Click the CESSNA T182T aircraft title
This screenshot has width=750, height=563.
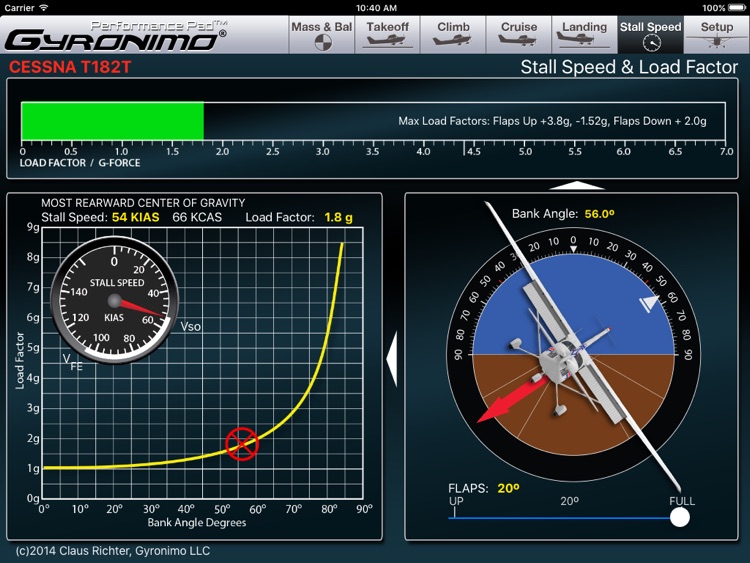[70, 67]
